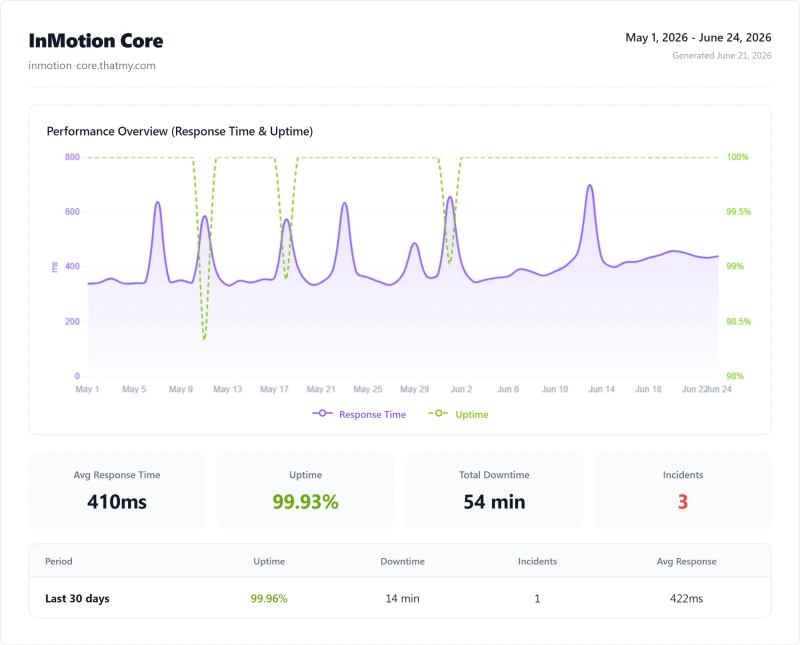Click the 100% right y-axis label
800x645 pixels.
pyautogui.click(x=737, y=157)
